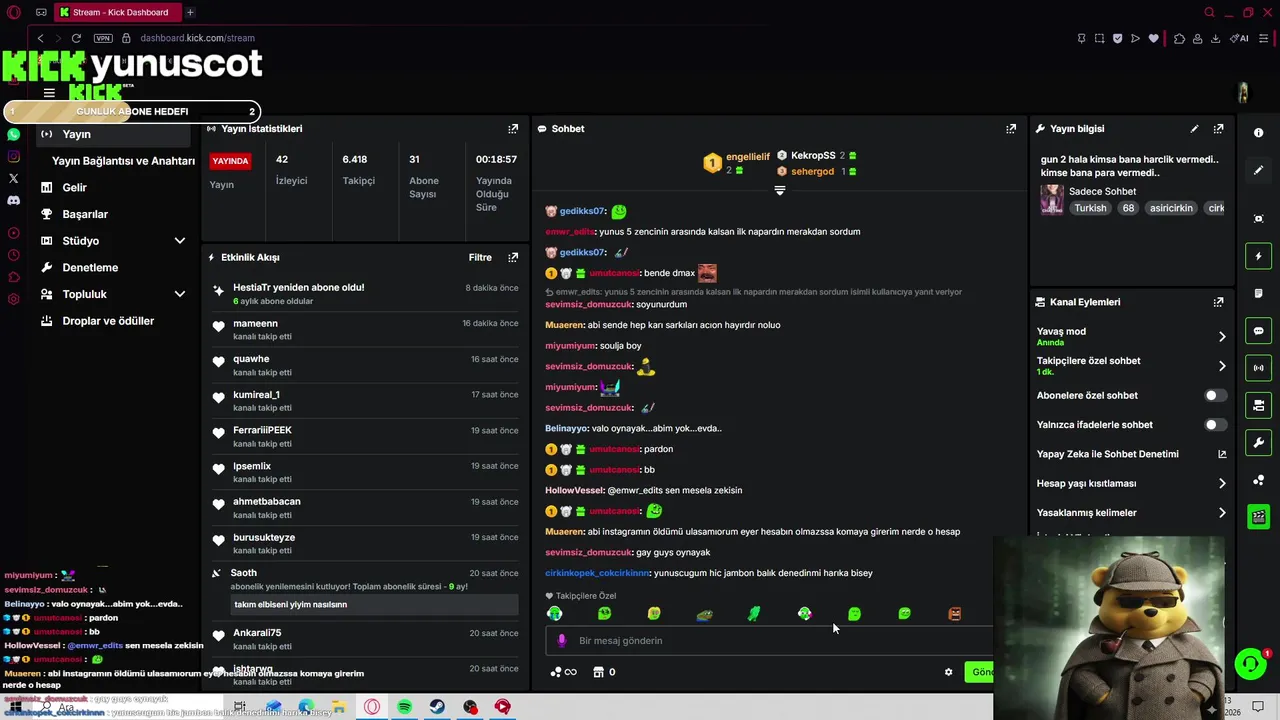Open Steam from the taskbar
The height and width of the screenshot is (720, 1280).
(x=437, y=707)
